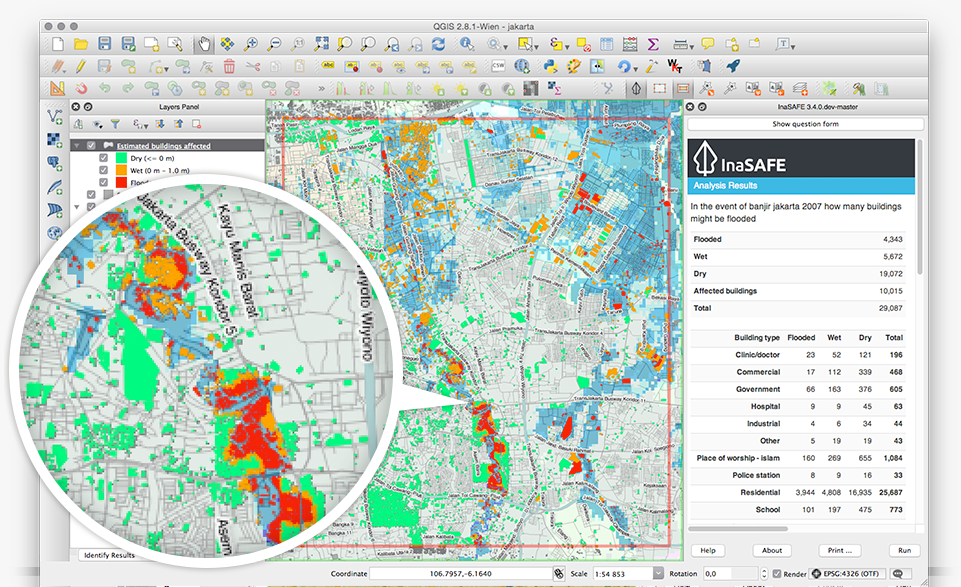
Task: Open the Text Annotation dropdown arrow
Action: tap(792, 47)
